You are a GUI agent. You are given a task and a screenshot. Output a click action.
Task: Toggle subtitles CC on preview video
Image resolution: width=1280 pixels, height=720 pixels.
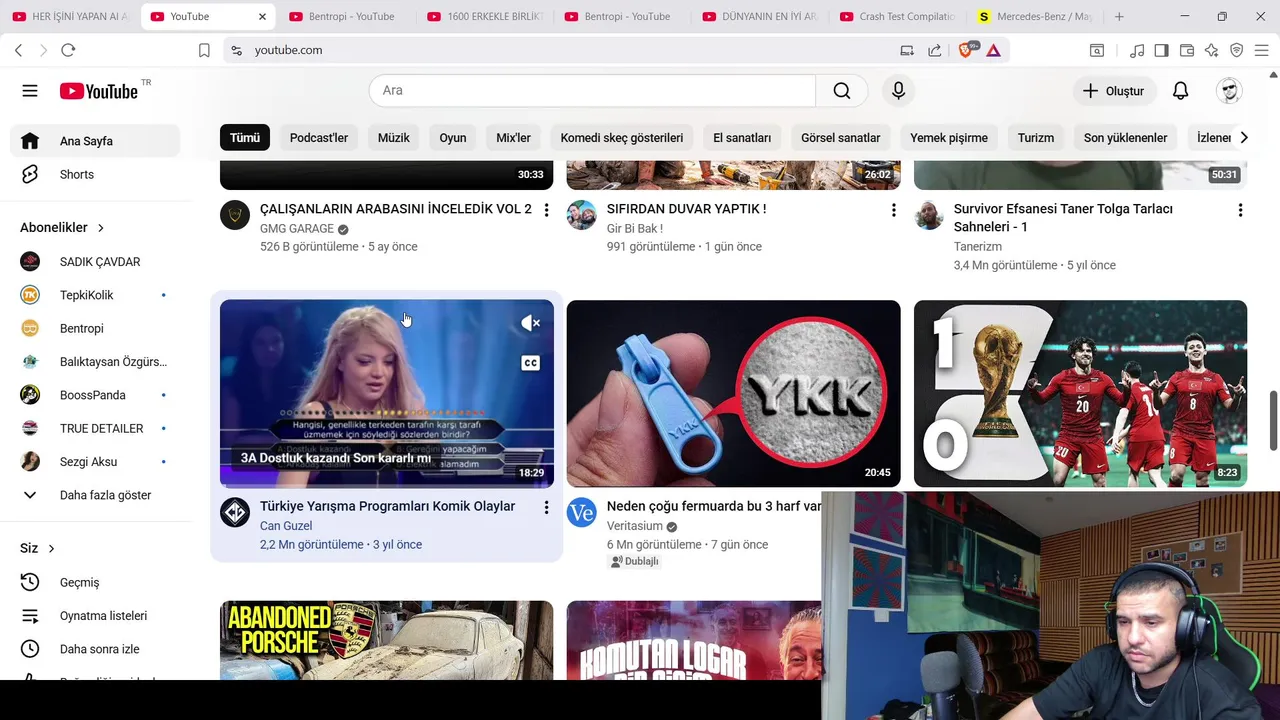[x=530, y=363]
